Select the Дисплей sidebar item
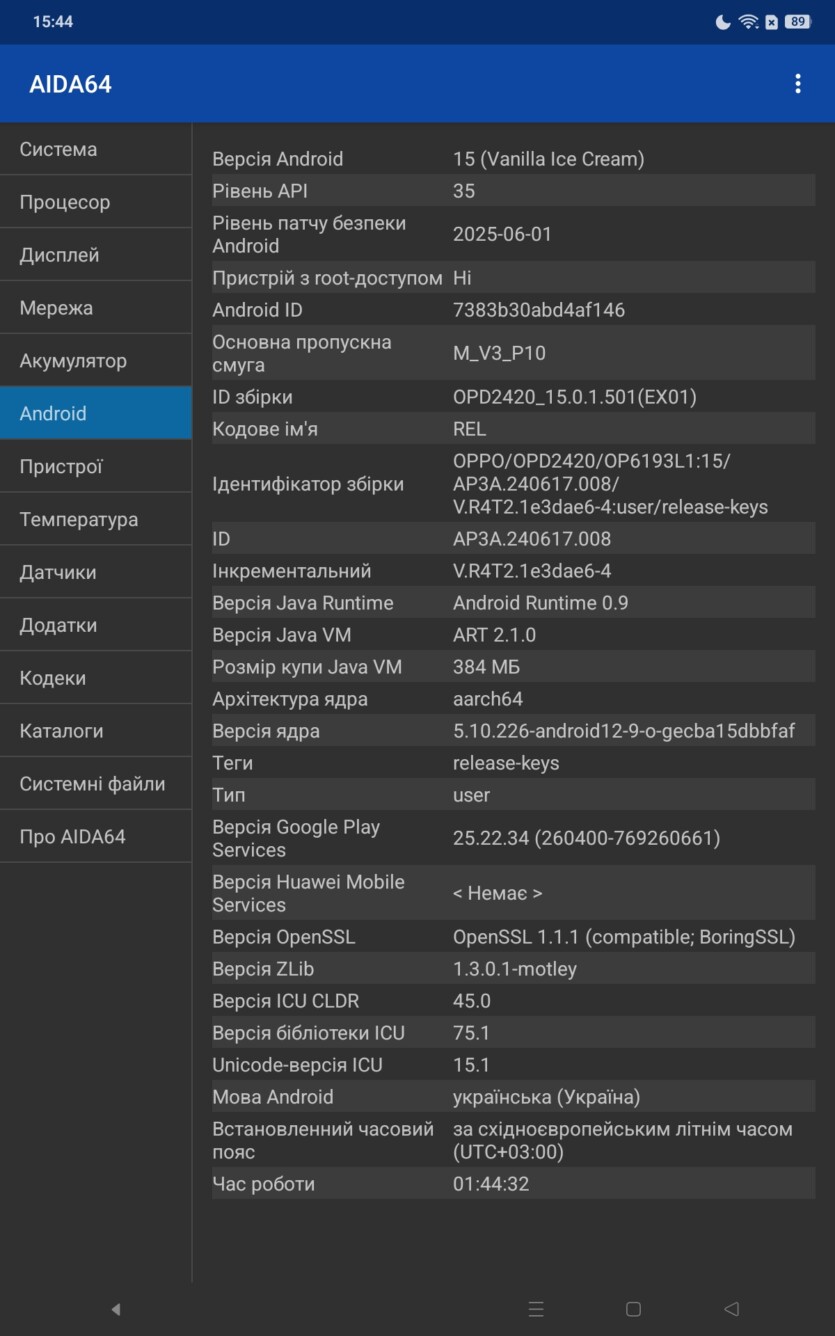This screenshot has width=835, height=1336. pyautogui.click(x=95, y=255)
